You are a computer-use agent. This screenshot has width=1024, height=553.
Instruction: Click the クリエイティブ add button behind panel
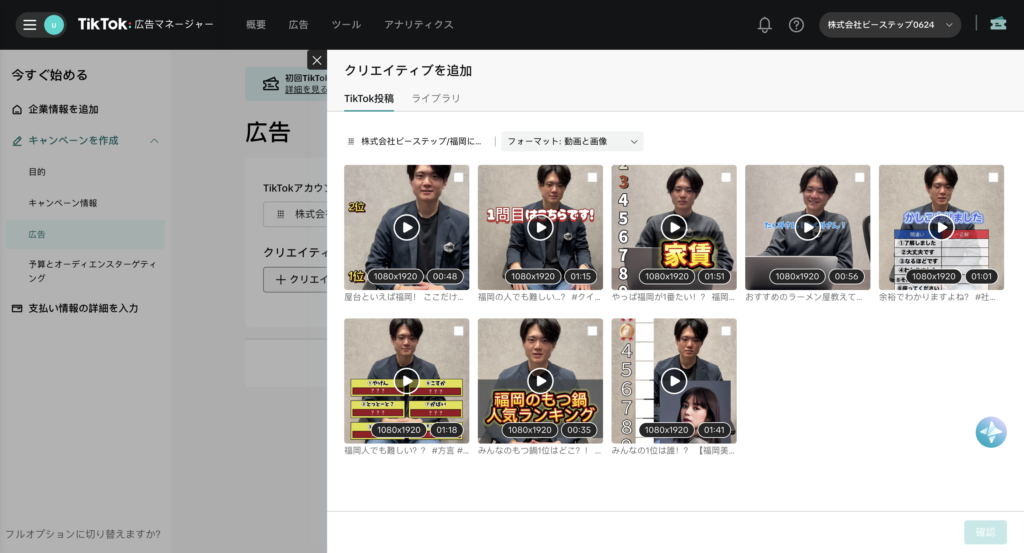pyautogui.click(x=295, y=279)
